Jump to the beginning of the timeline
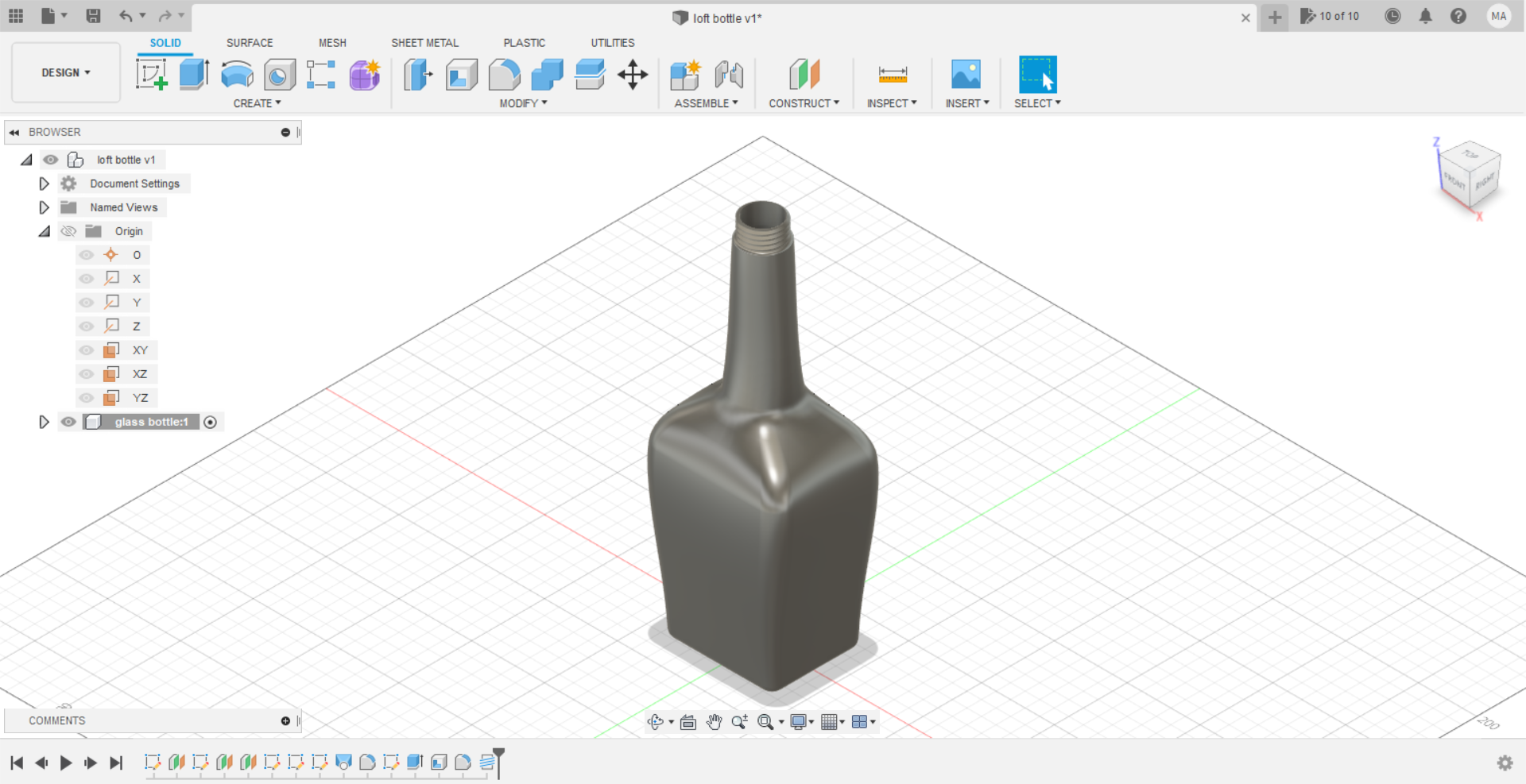This screenshot has height=784, width=1526. tap(17, 763)
